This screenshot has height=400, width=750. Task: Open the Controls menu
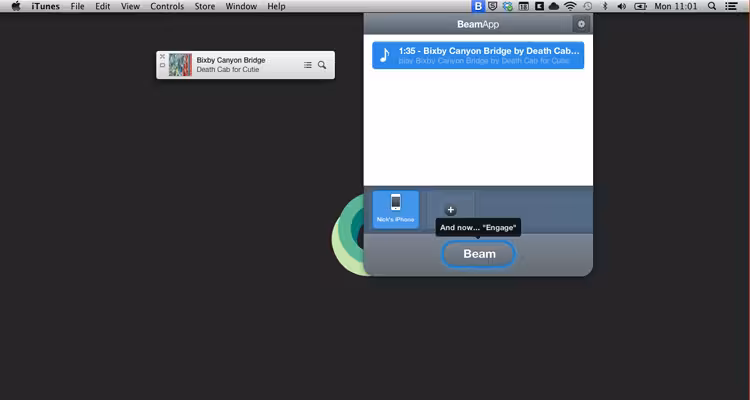[x=167, y=6]
